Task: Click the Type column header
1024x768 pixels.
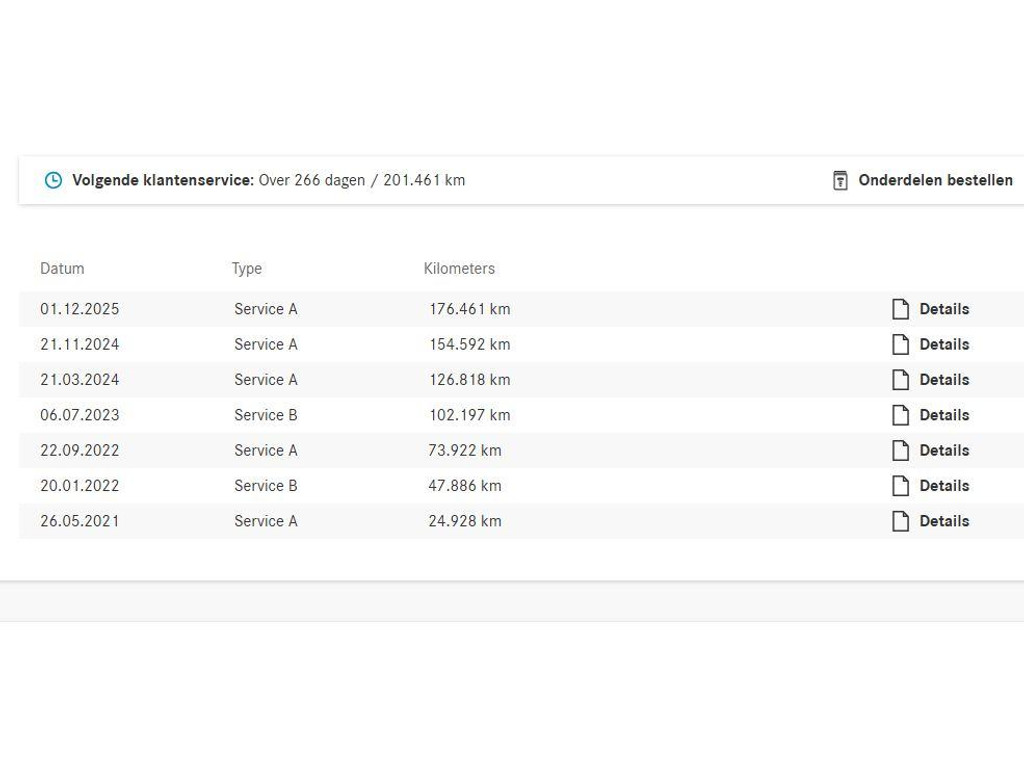Action: pyautogui.click(x=247, y=269)
